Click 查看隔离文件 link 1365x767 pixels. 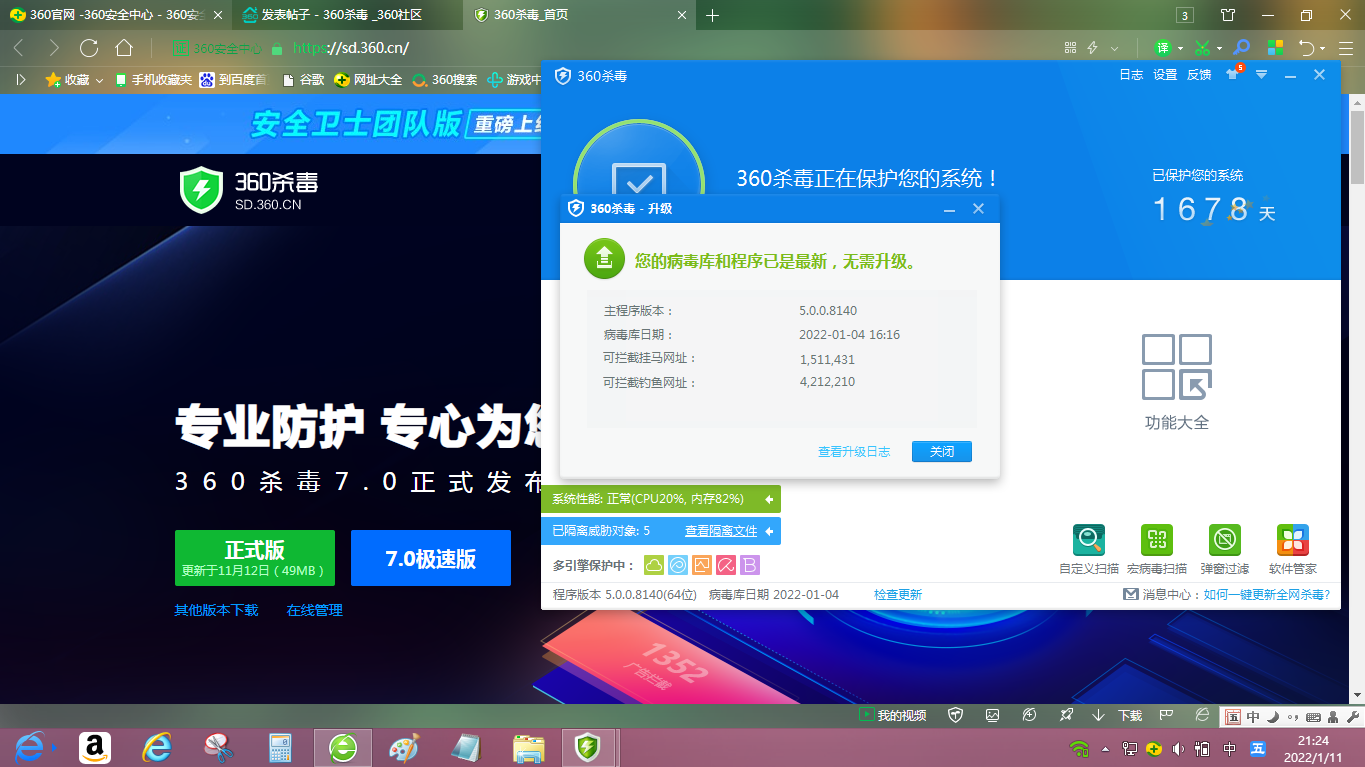[721, 531]
